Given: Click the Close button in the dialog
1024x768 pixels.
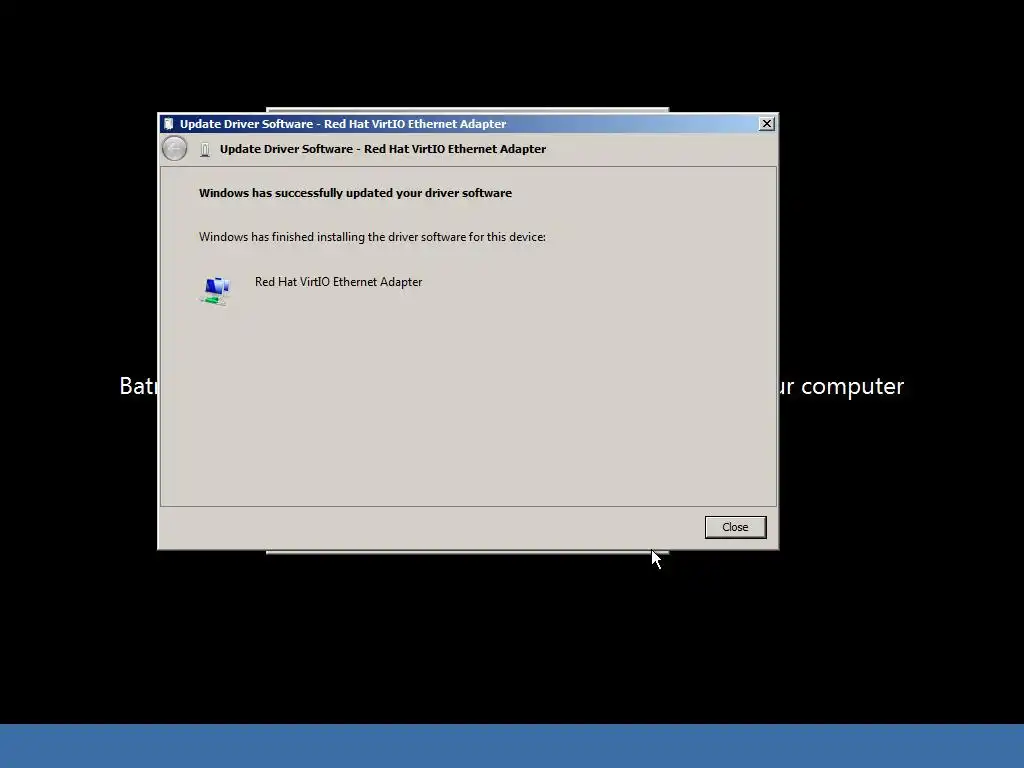Looking at the screenshot, I should (735, 527).
